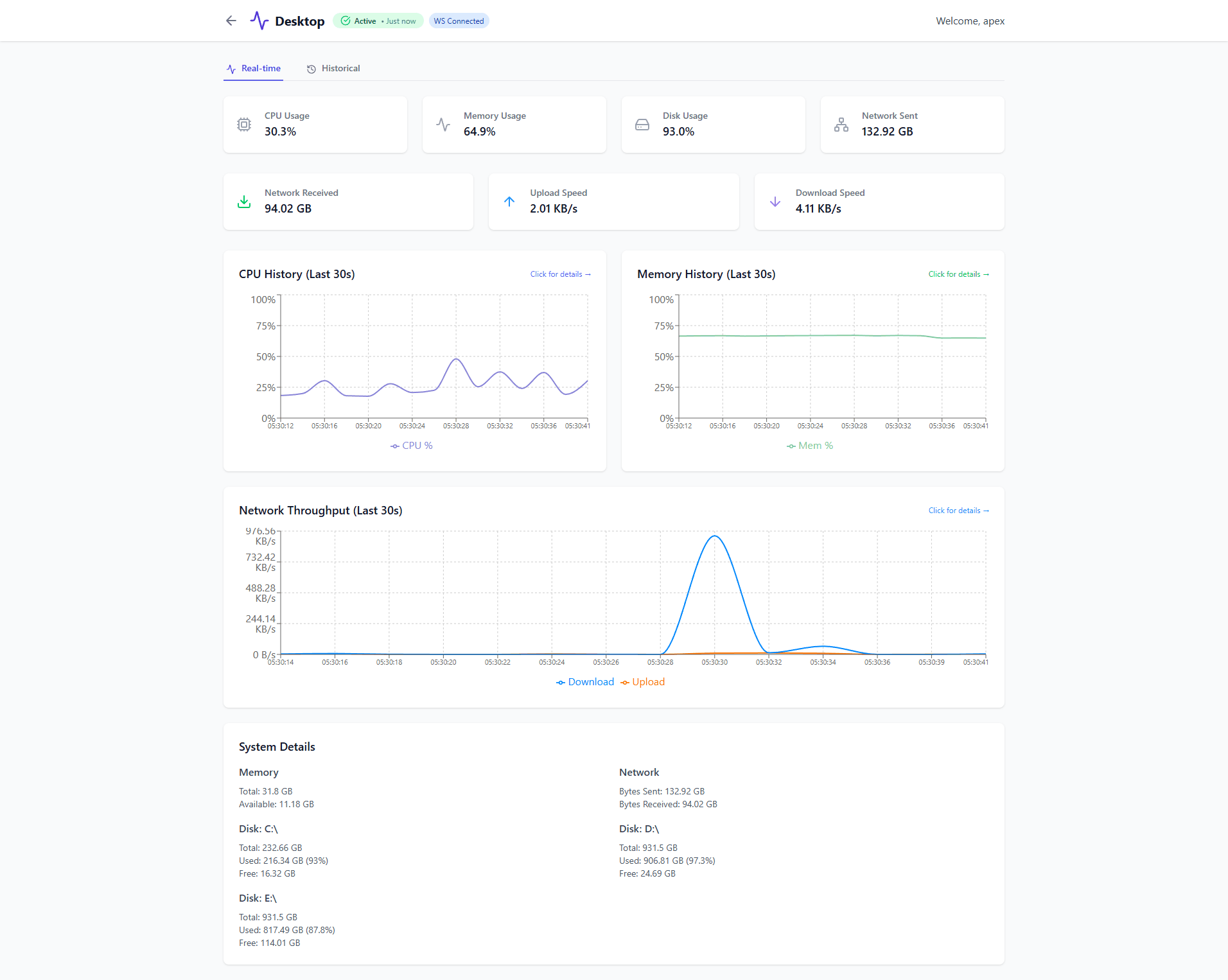
Task: Click the Network Received 94.02 GB value
Action: pos(288,209)
